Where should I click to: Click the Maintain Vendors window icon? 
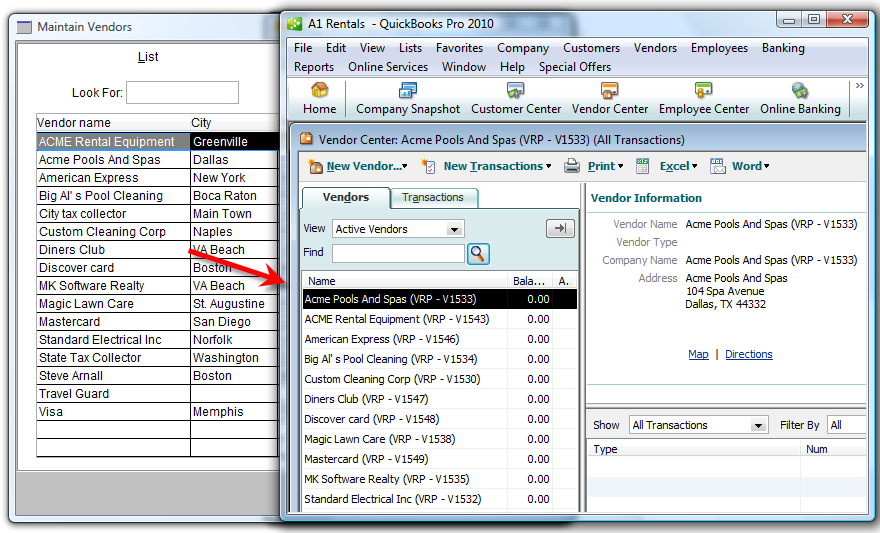point(24,26)
